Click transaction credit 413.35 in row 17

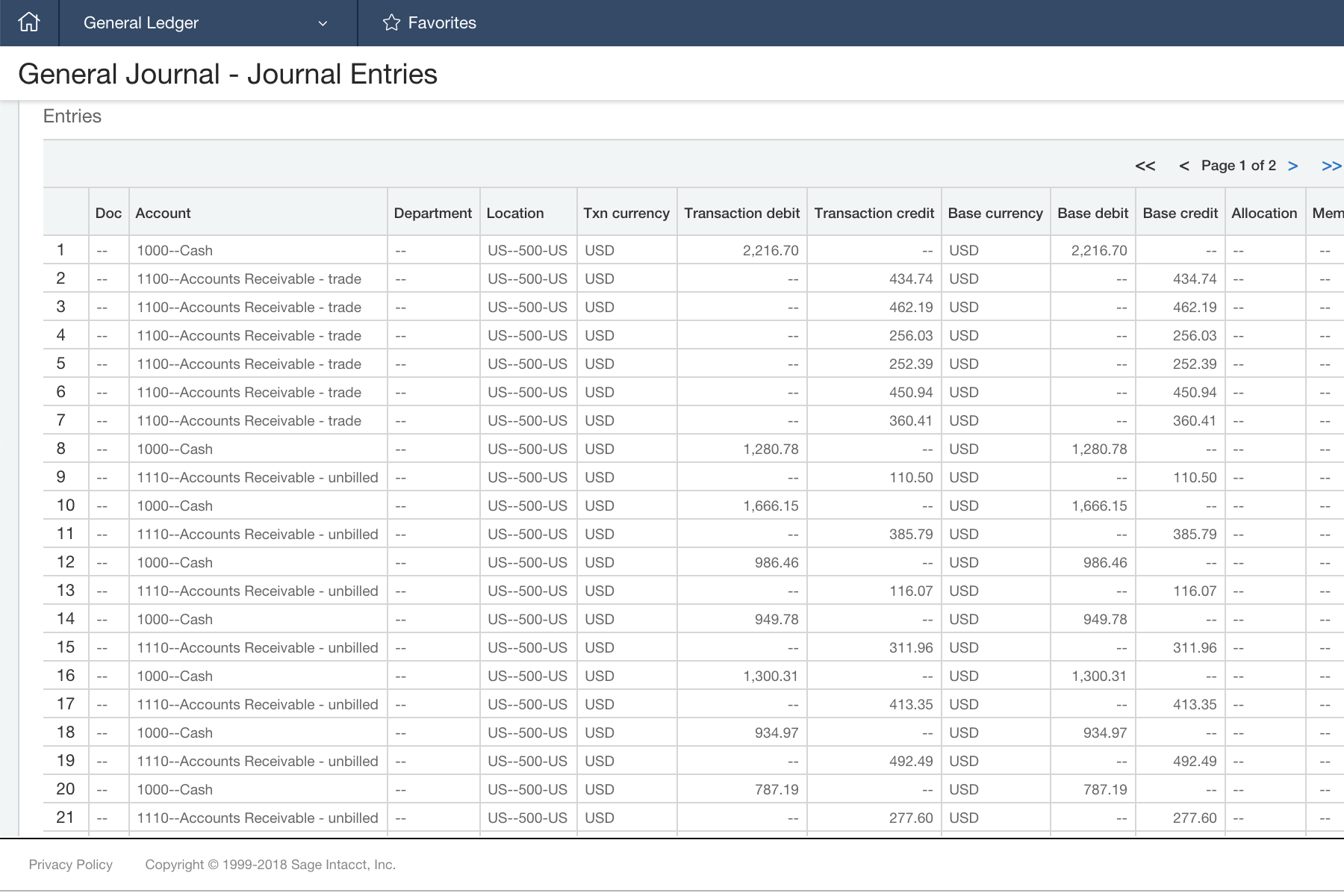[x=911, y=704]
